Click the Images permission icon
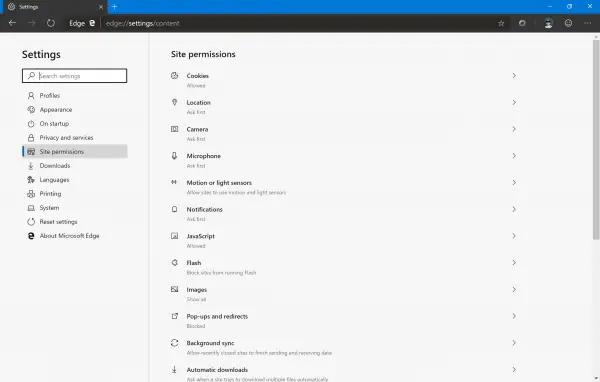The image size is (600, 382). click(x=174, y=289)
